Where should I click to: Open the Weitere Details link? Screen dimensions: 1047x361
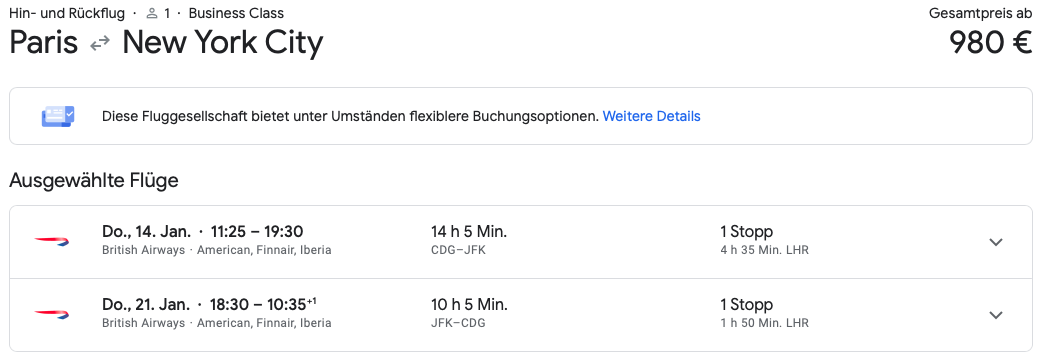[x=651, y=116]
